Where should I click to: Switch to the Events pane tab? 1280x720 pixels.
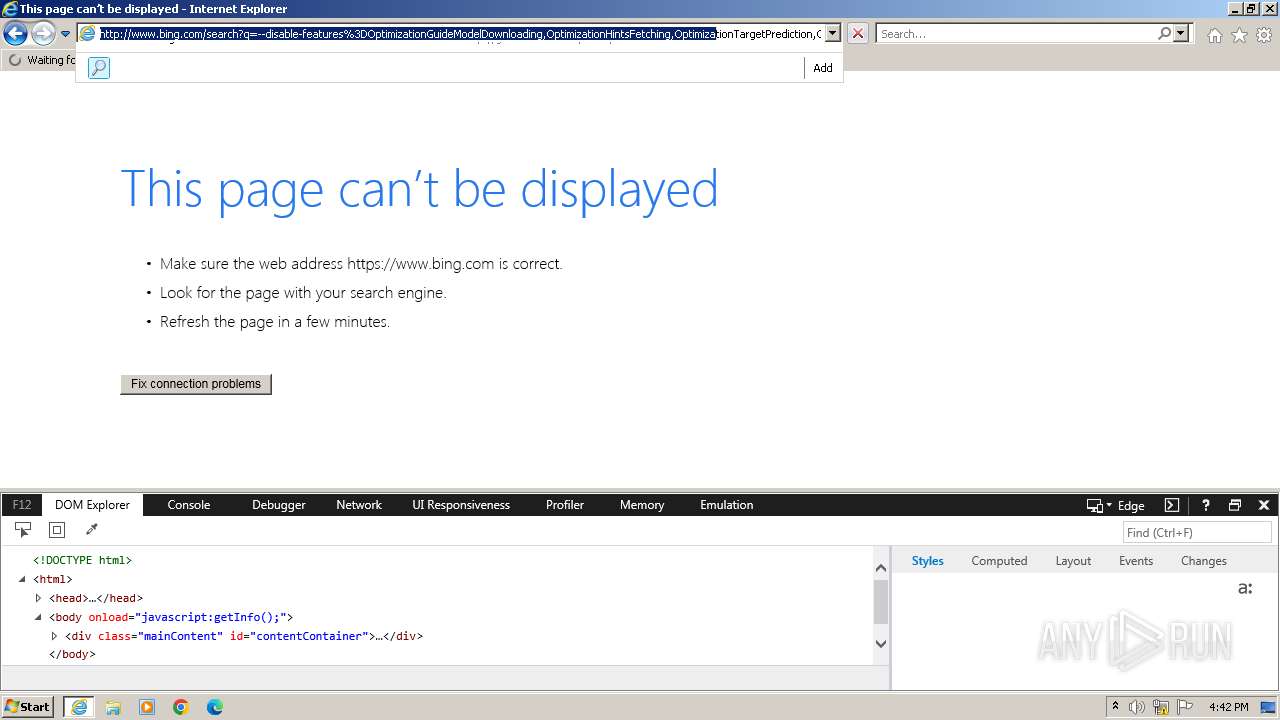[1136, 561]
